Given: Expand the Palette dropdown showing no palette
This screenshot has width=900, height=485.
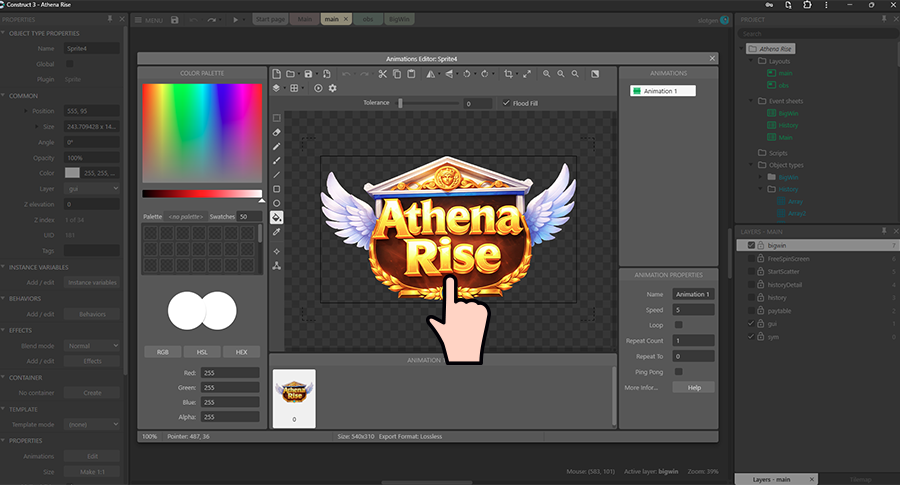Looking at the screenshot, I should [x=187, y=216].
